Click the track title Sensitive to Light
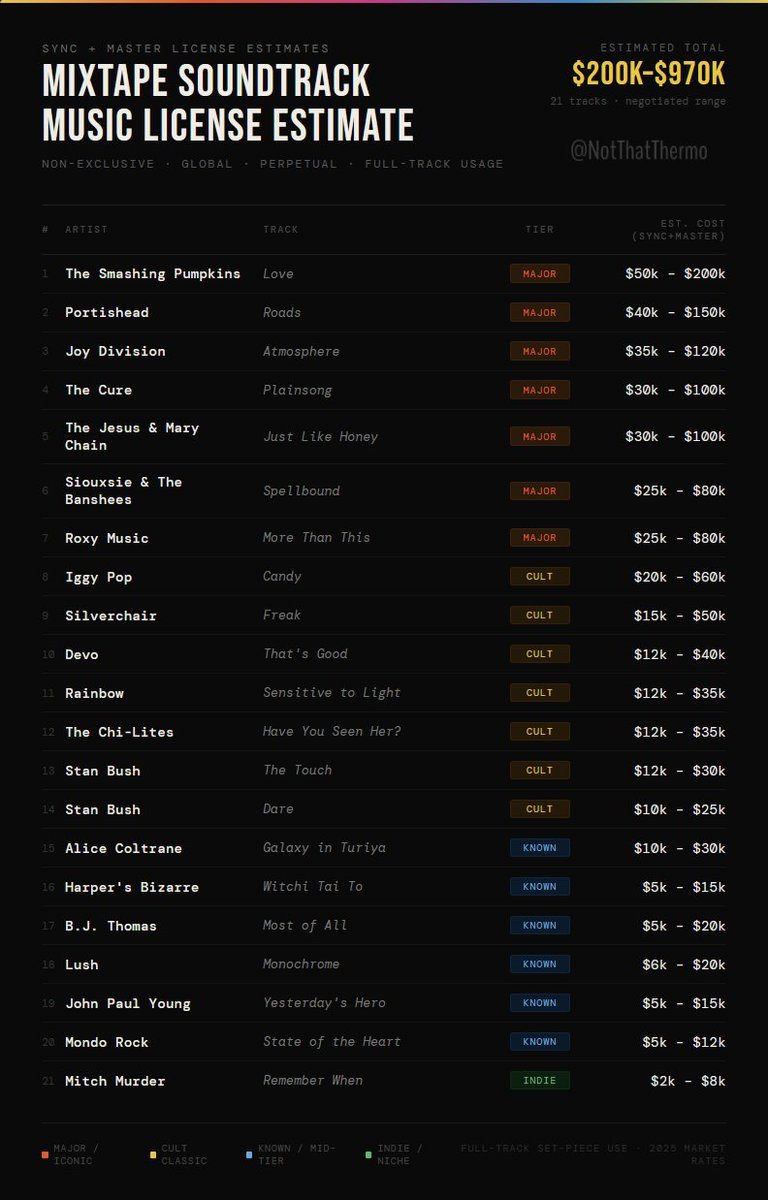This screenshot has height=1200, width=768. coord(332,693)
